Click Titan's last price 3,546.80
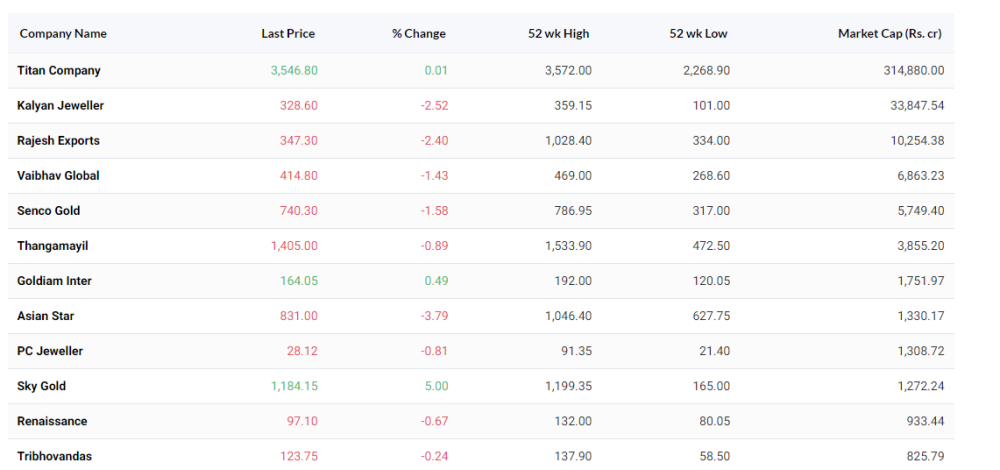 point(294,71)
